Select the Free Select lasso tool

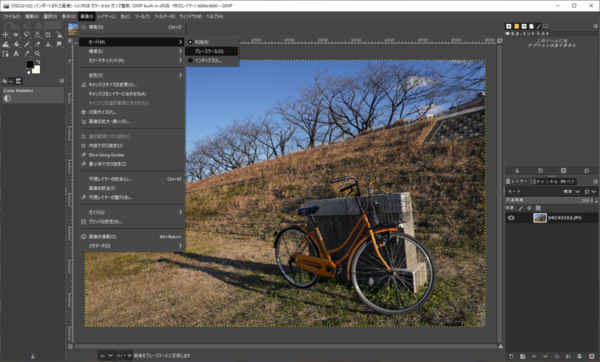[x=27, y=34]
